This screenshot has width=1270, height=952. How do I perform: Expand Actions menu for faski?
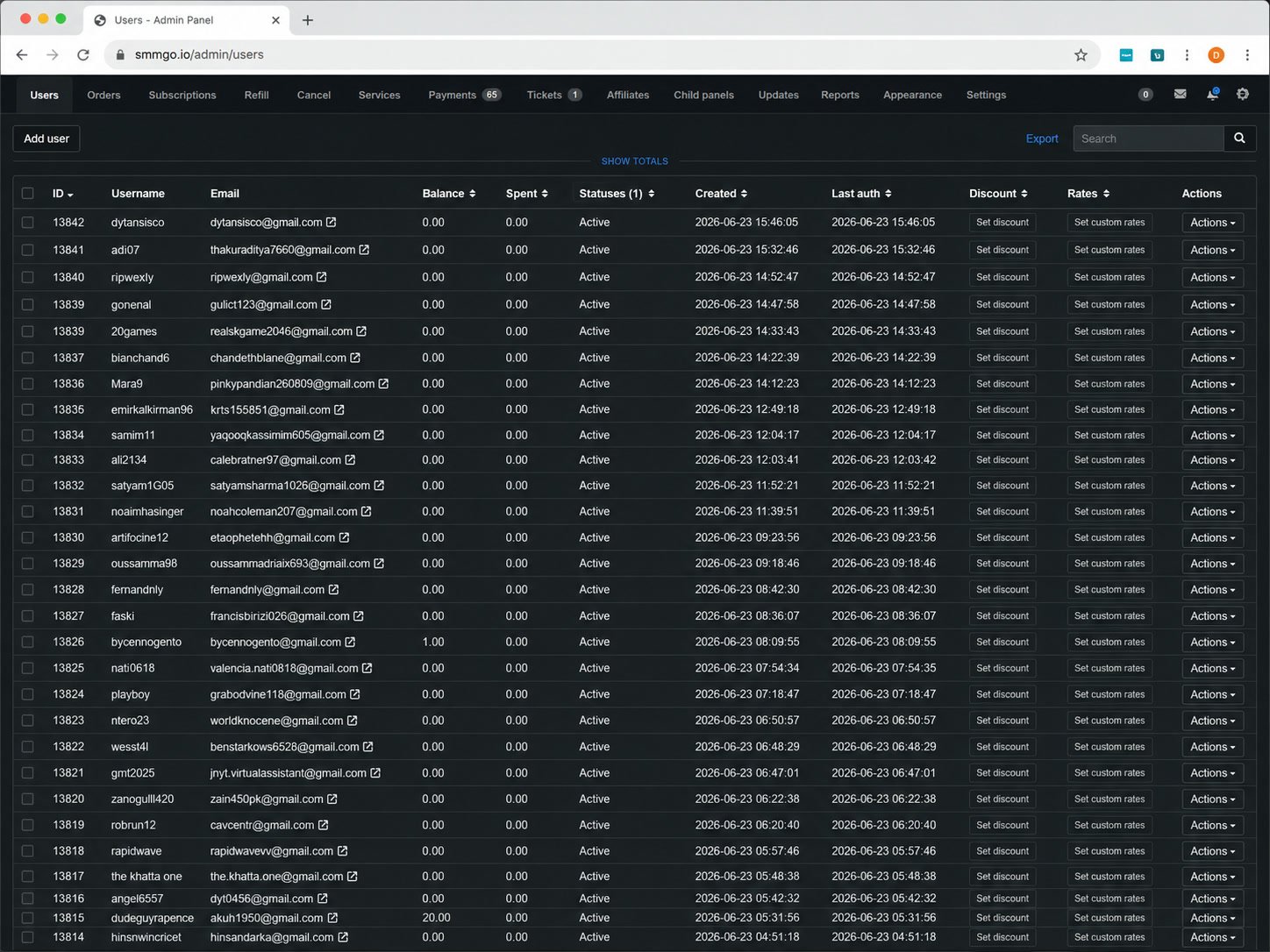click(x=1213, y=616)
